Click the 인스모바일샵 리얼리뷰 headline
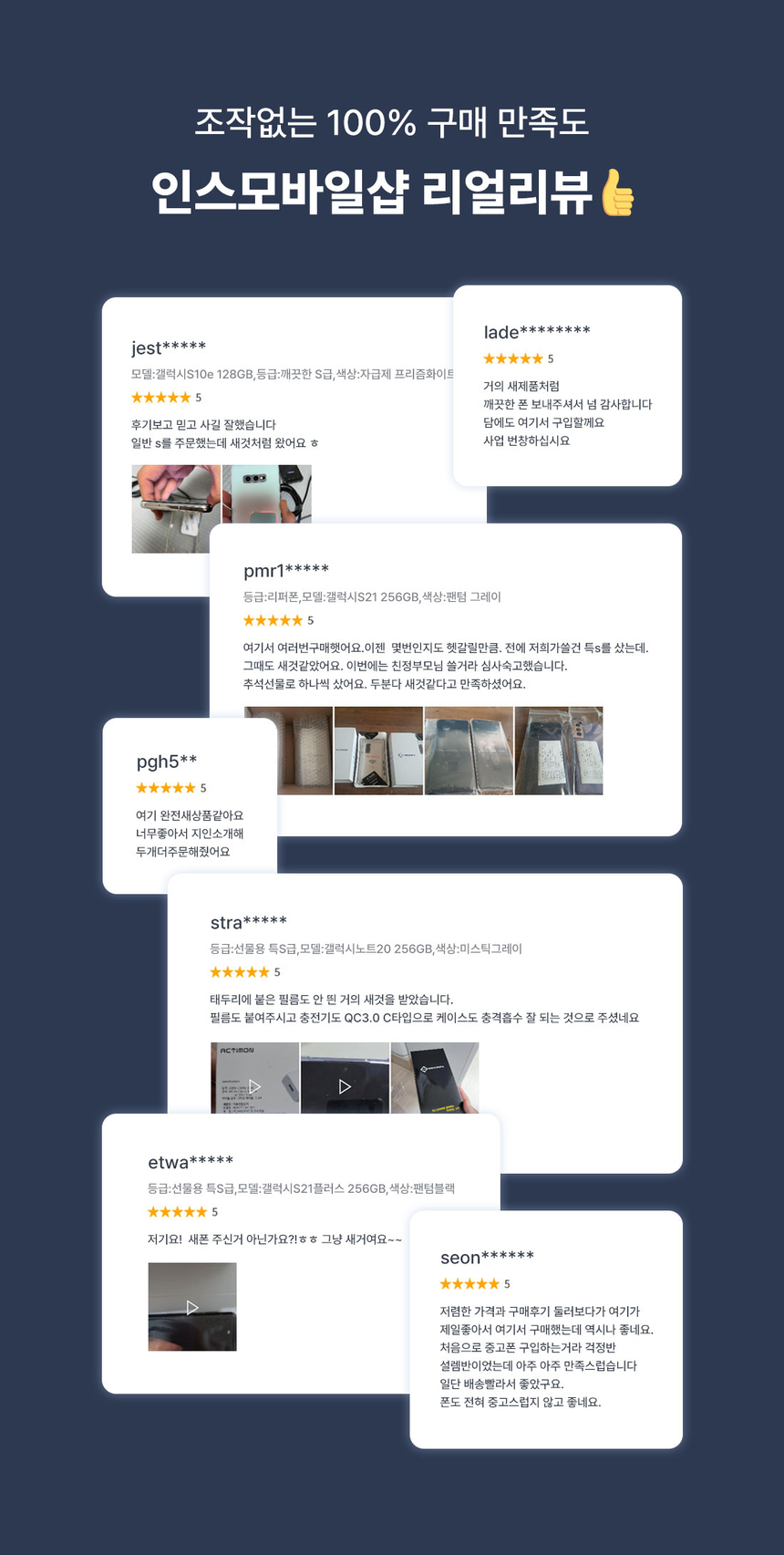This screenshot has width=784, height=1555. 372,192
